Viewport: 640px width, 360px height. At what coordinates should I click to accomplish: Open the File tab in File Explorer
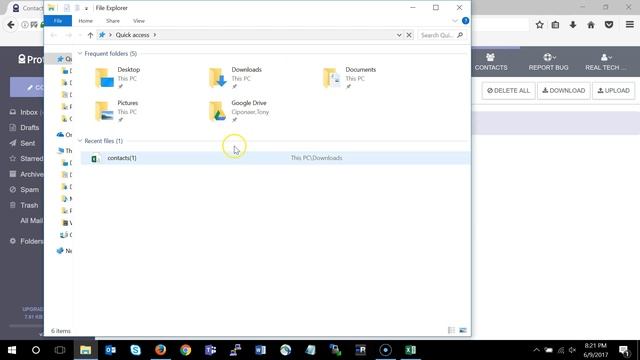click(x=58, y=21)
